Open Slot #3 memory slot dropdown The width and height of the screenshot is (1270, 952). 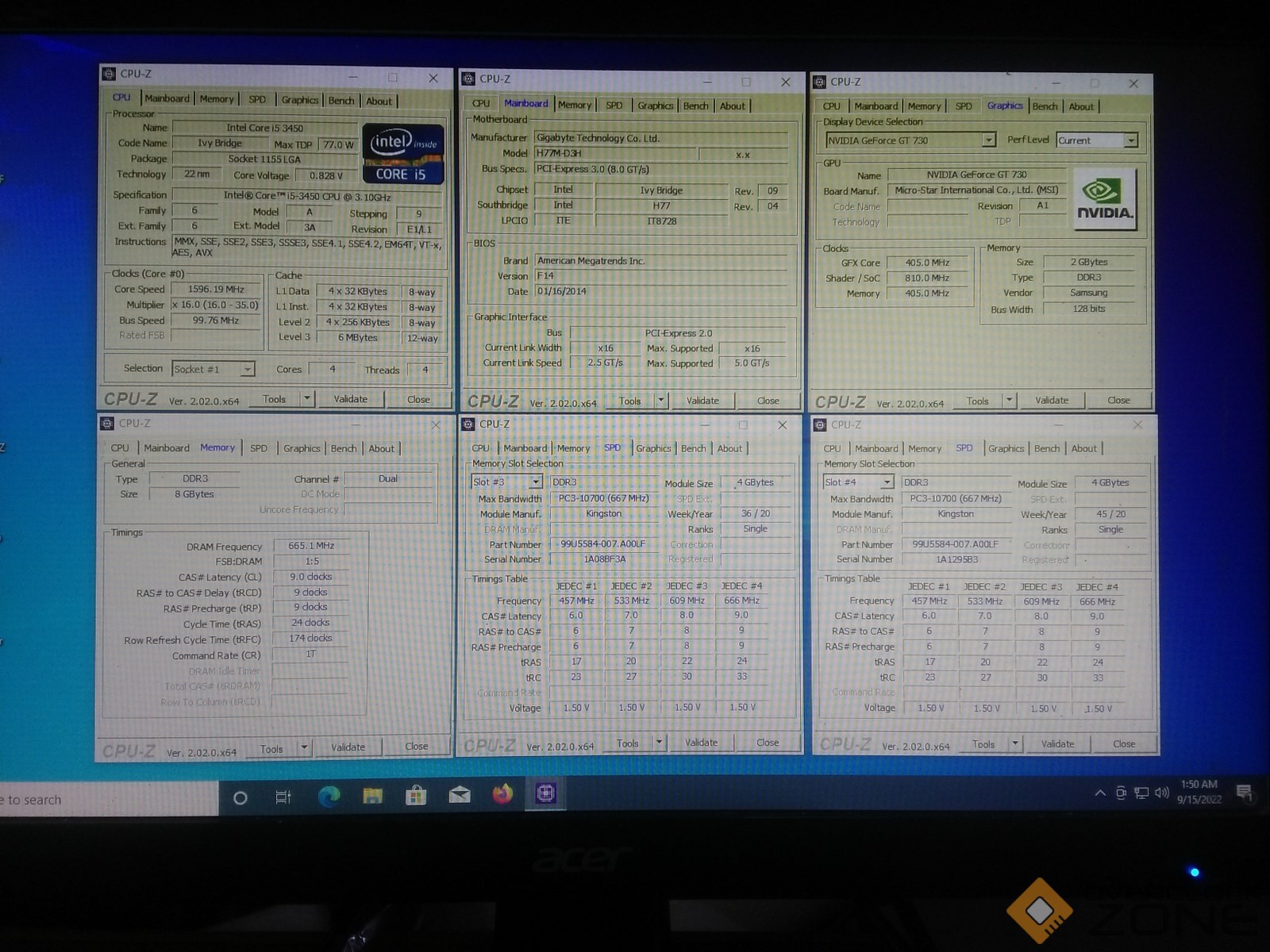tap(536, 482)
